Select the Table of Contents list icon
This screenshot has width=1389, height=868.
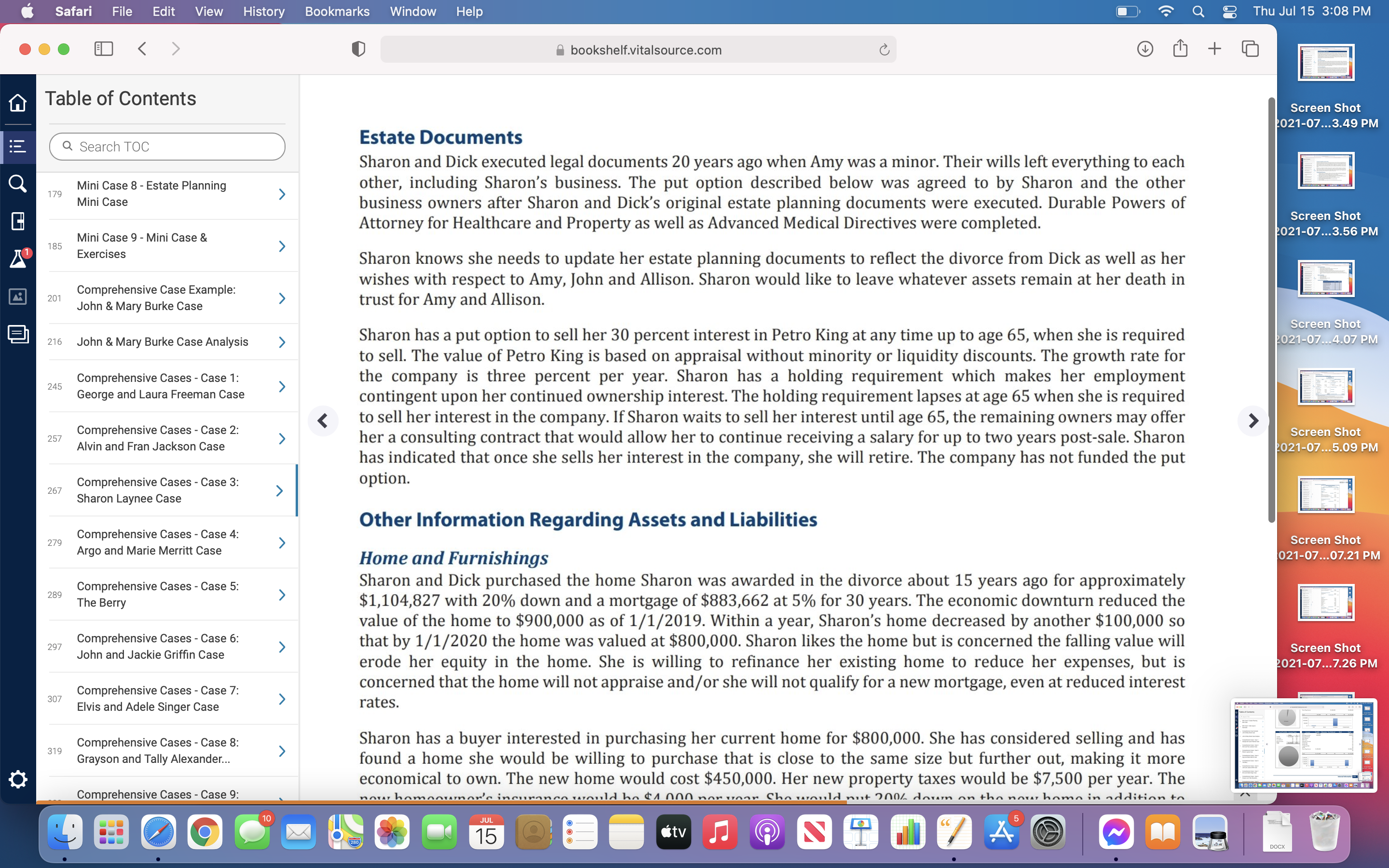point(18,147)
